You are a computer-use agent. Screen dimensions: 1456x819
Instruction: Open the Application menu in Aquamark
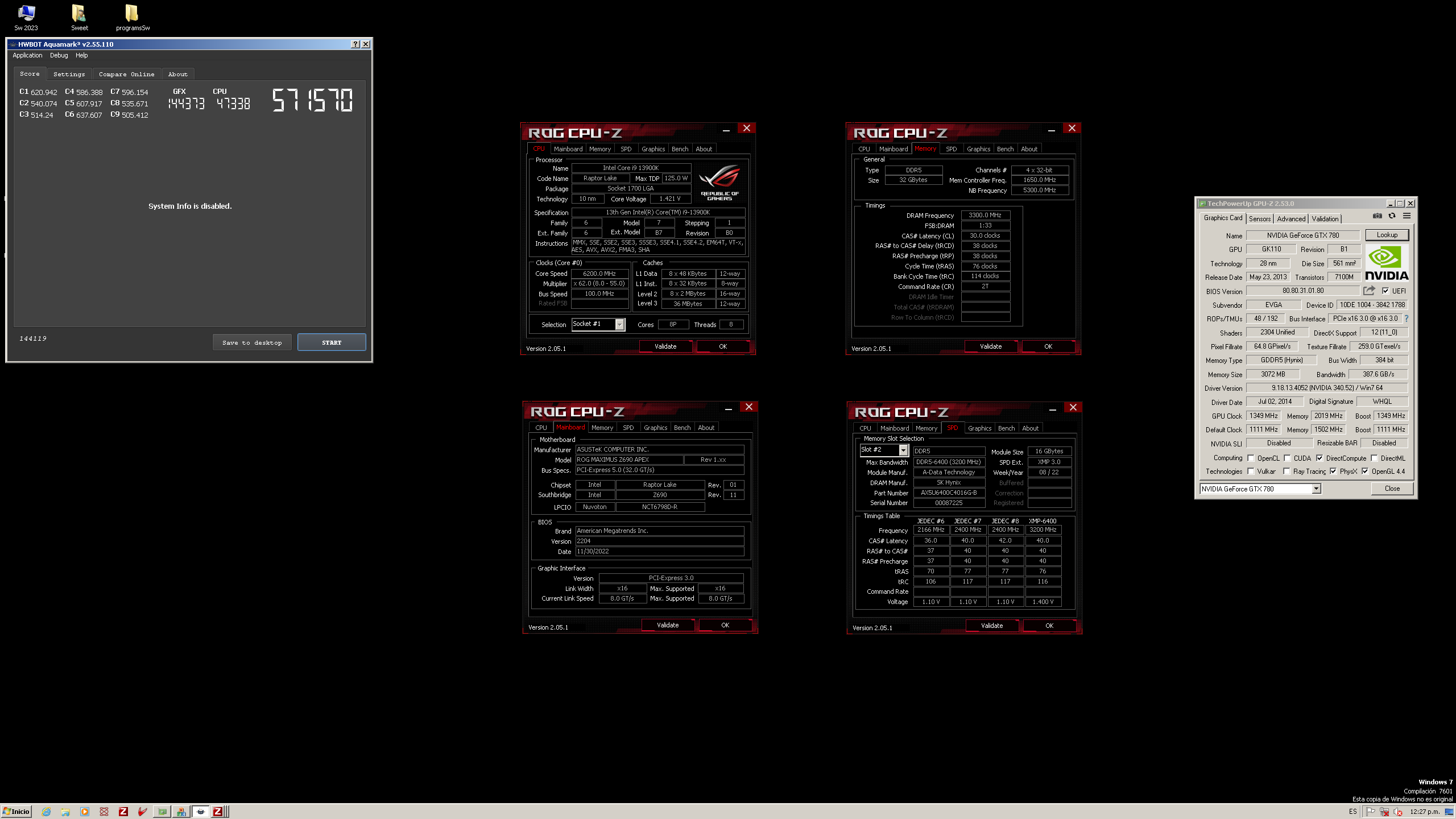coord(27,55)
